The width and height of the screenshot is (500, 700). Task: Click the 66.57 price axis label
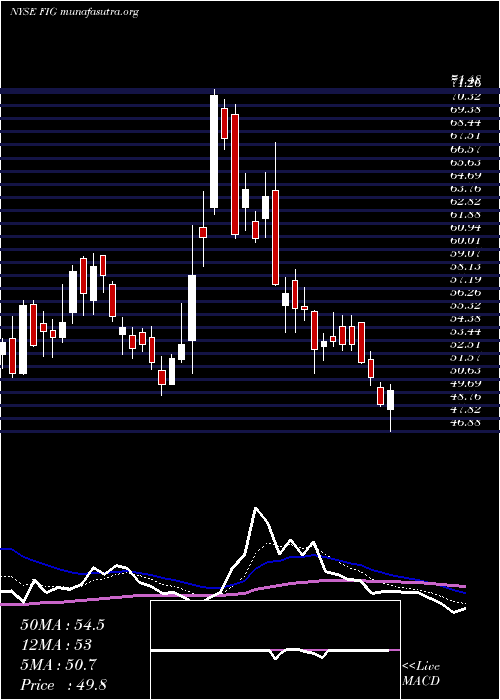pos(466,148)
